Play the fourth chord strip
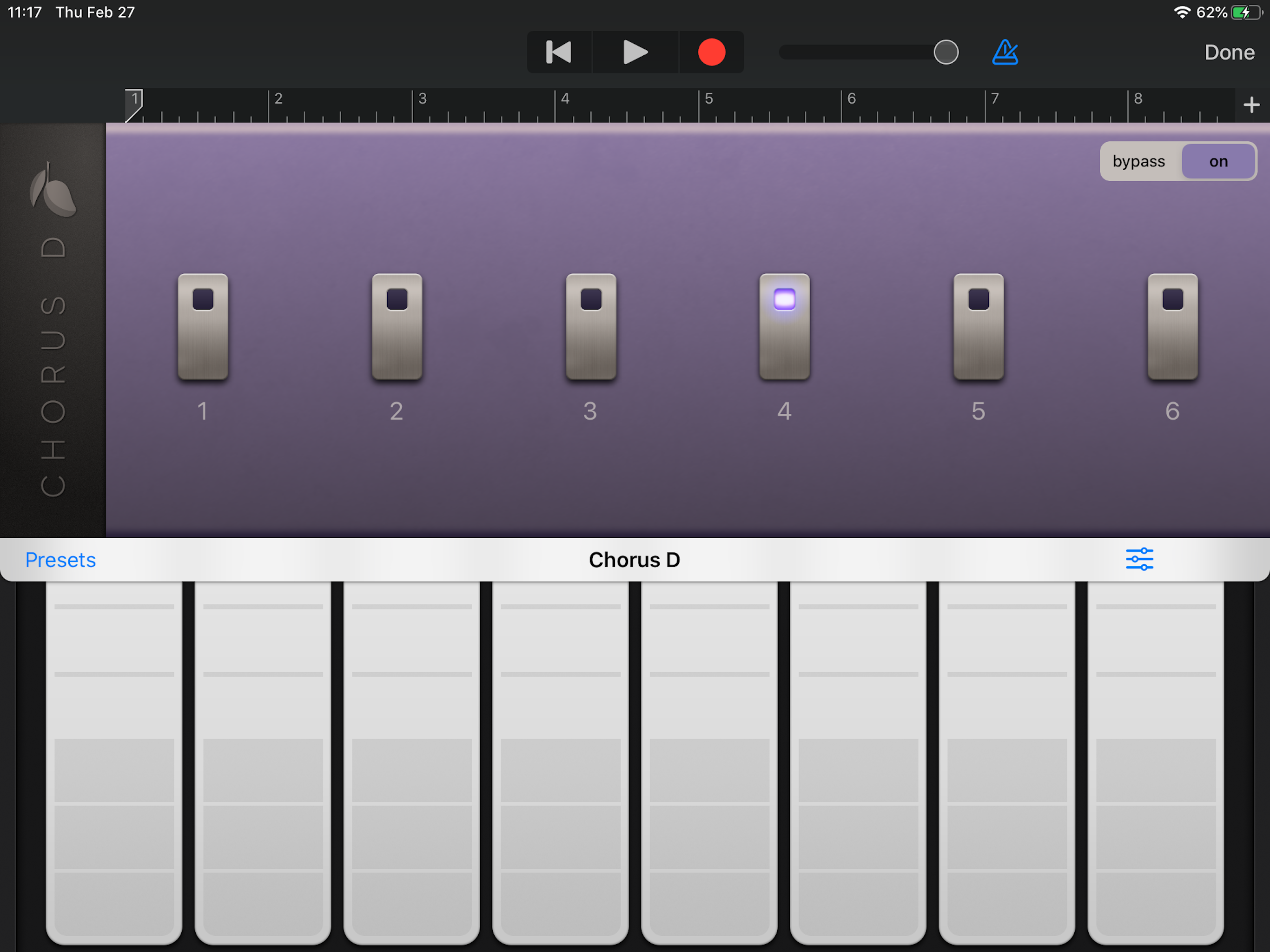Image resolution: width=1270 pixels, height=952 pixels. [x=560, y=762]
